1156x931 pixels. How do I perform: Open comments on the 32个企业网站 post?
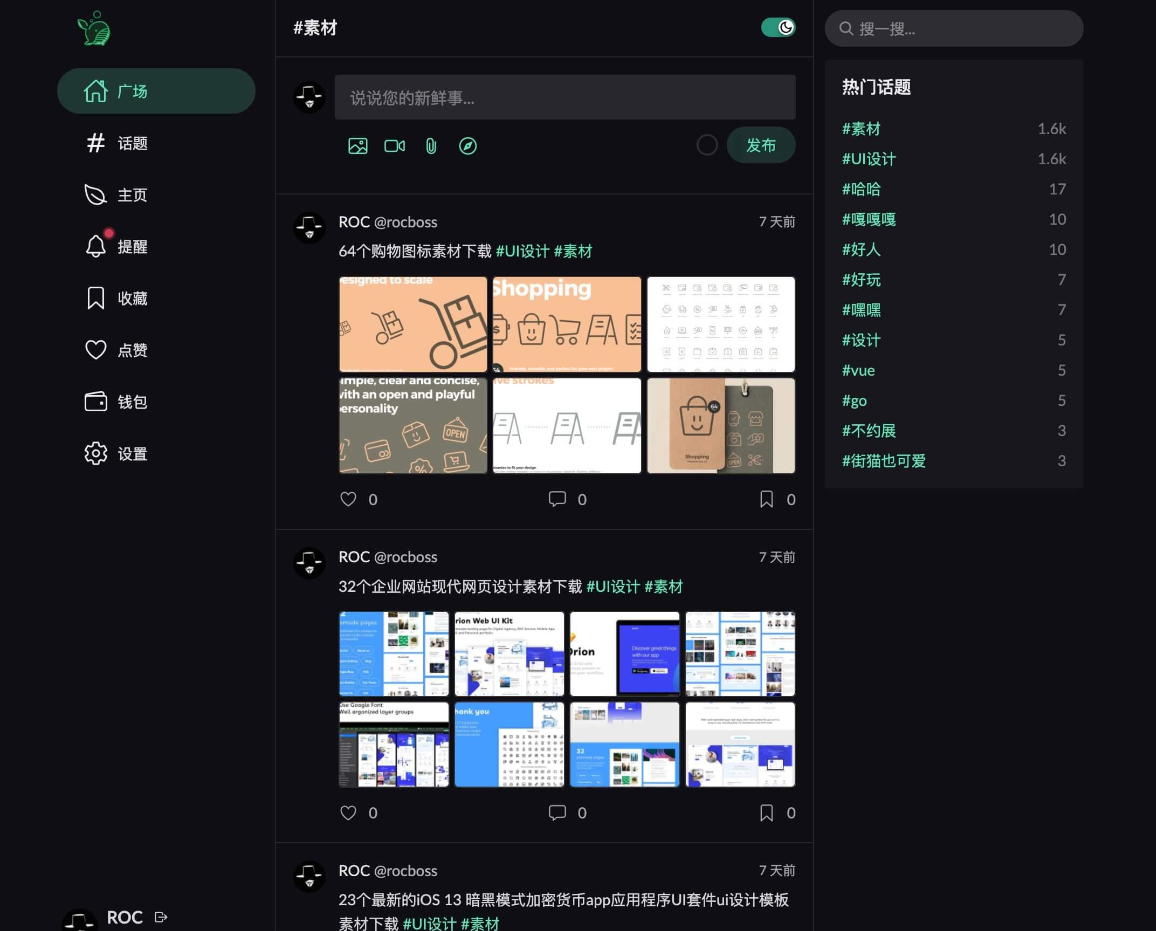tap(557, 812)
